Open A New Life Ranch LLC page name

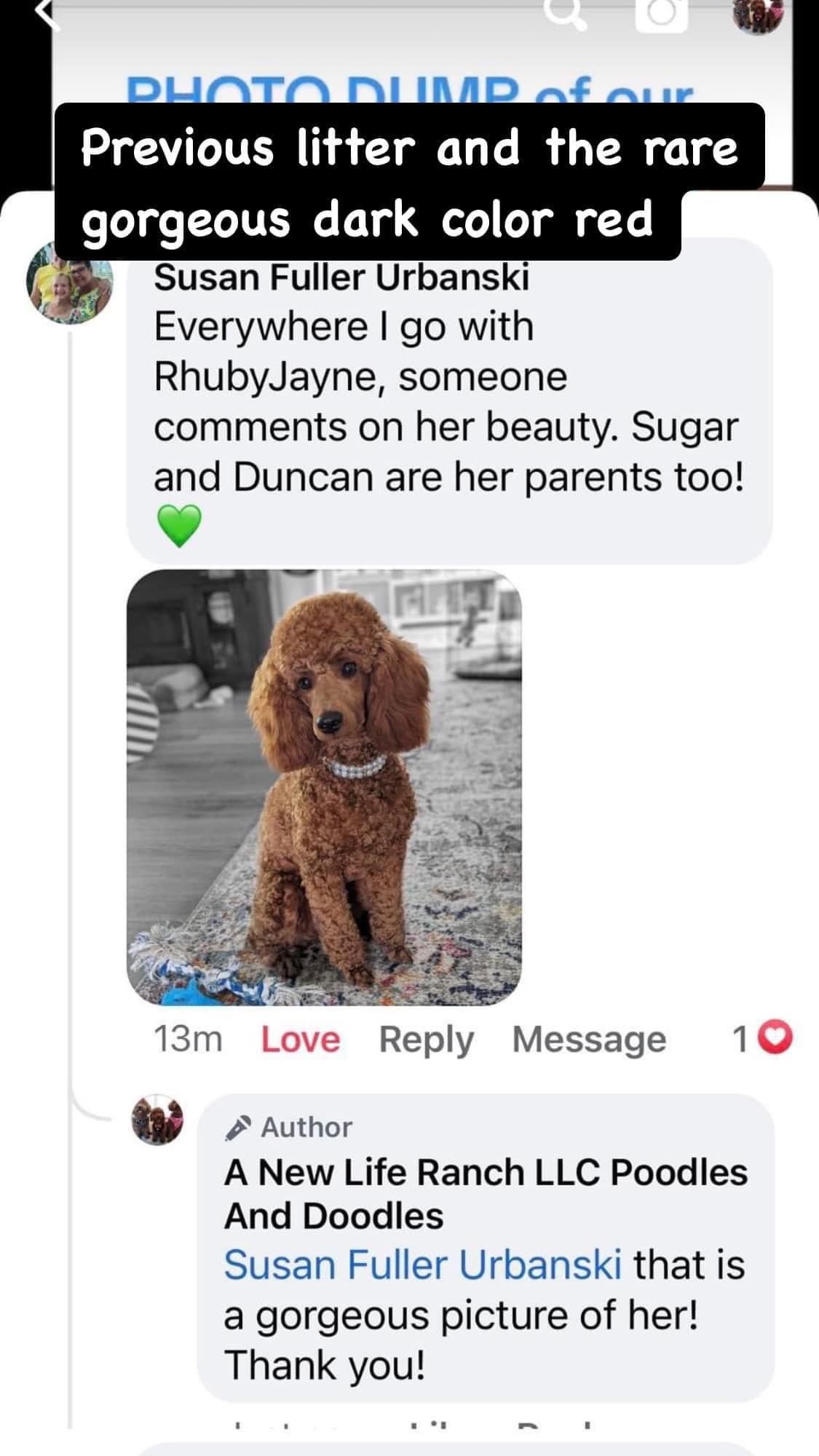click(x=486, y=1194)
